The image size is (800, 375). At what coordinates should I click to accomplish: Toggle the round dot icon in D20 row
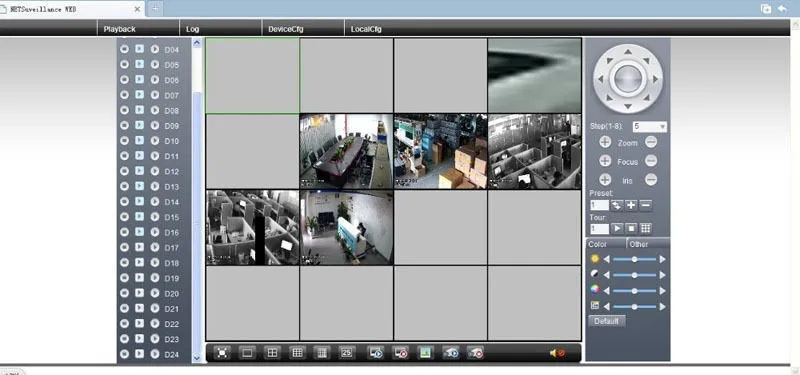[x=124, y=293]
